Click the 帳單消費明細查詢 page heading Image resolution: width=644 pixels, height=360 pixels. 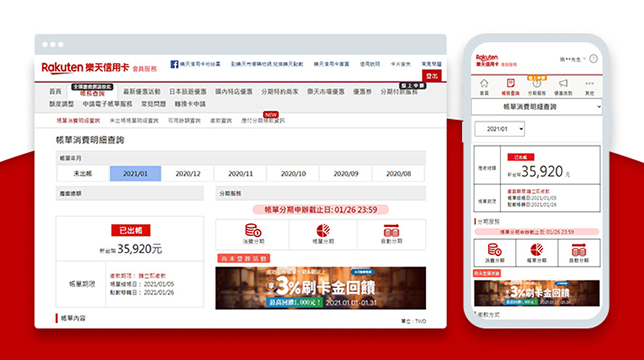[x=90, y=140]
